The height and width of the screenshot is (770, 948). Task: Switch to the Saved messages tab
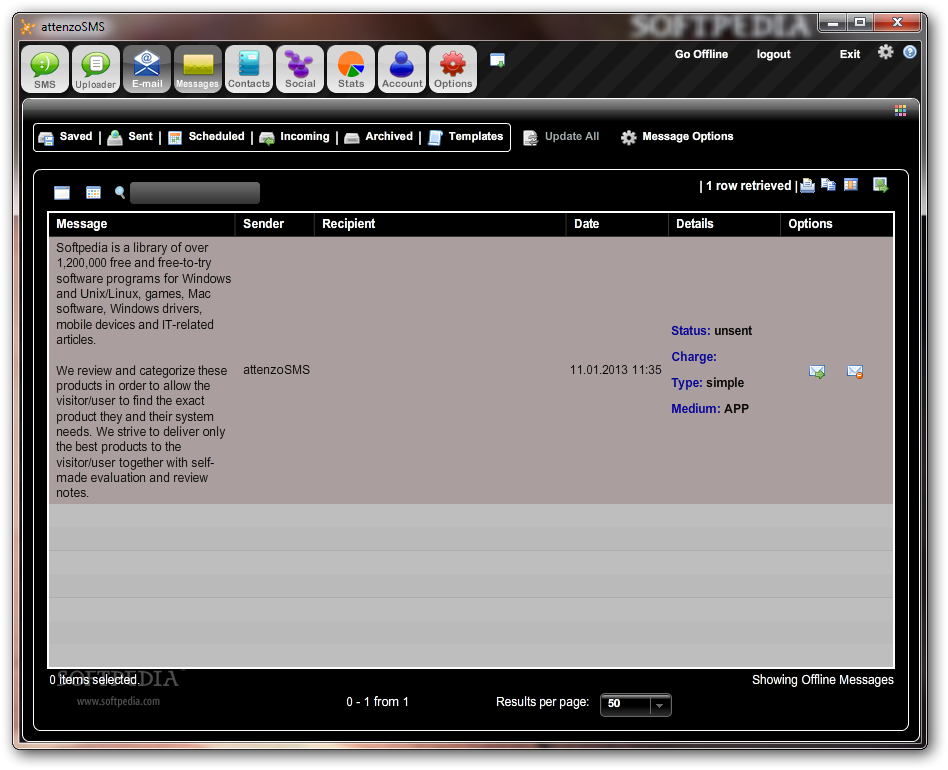point(65,137)
